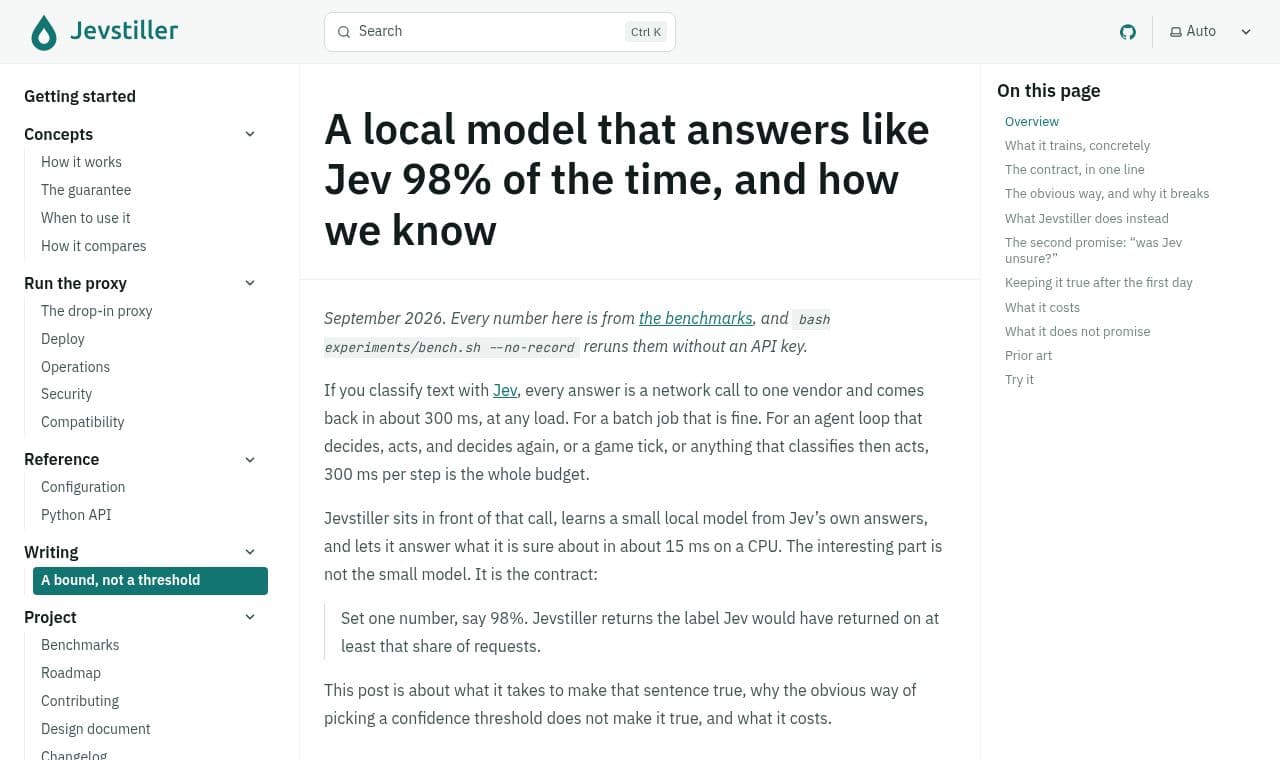Open Benchmarks in the sidebar
1280x760 pixels.
[x=80, y=645]
